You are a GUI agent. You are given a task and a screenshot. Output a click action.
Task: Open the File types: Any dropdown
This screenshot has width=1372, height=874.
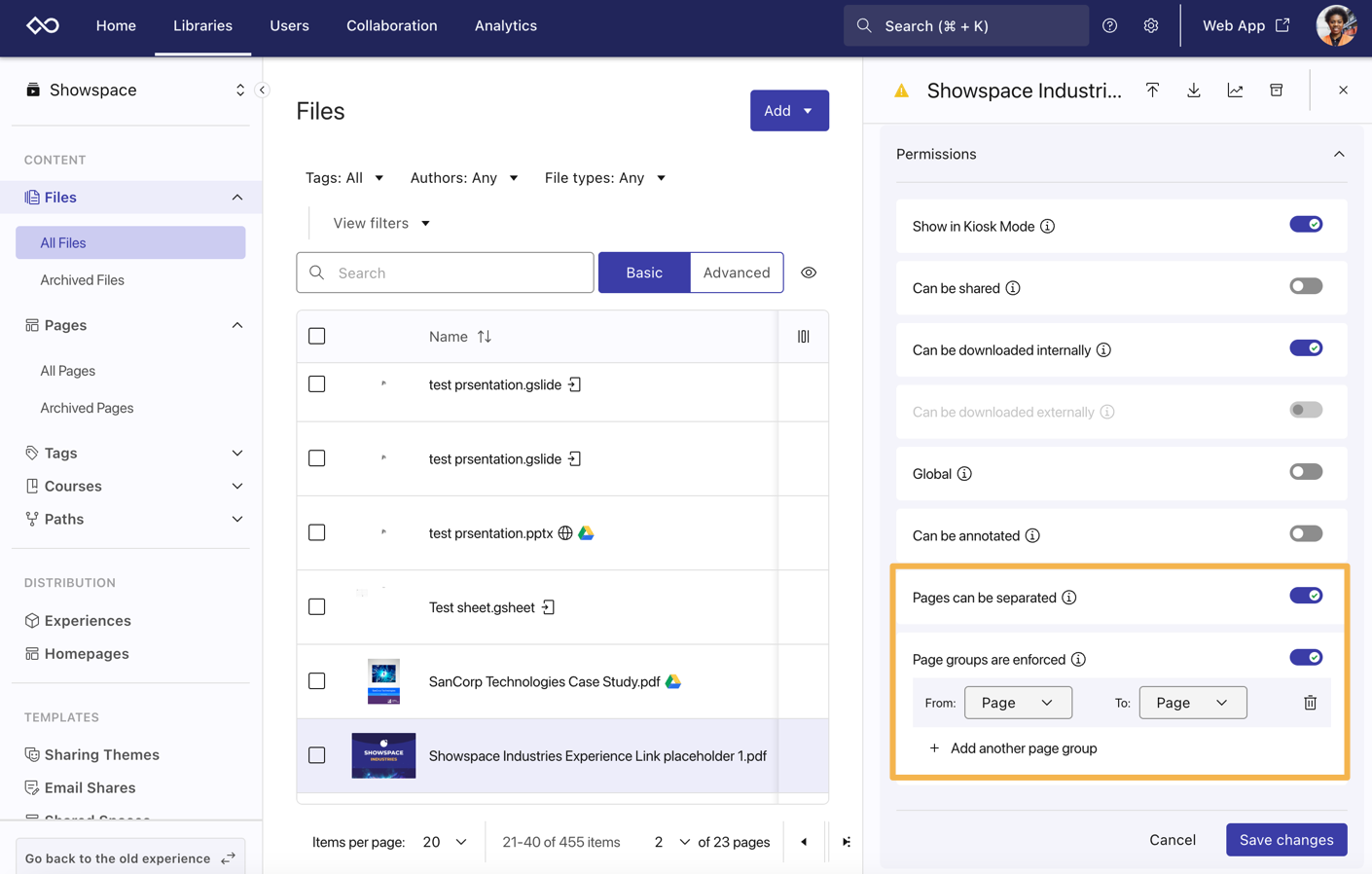(x=605, y=178)
